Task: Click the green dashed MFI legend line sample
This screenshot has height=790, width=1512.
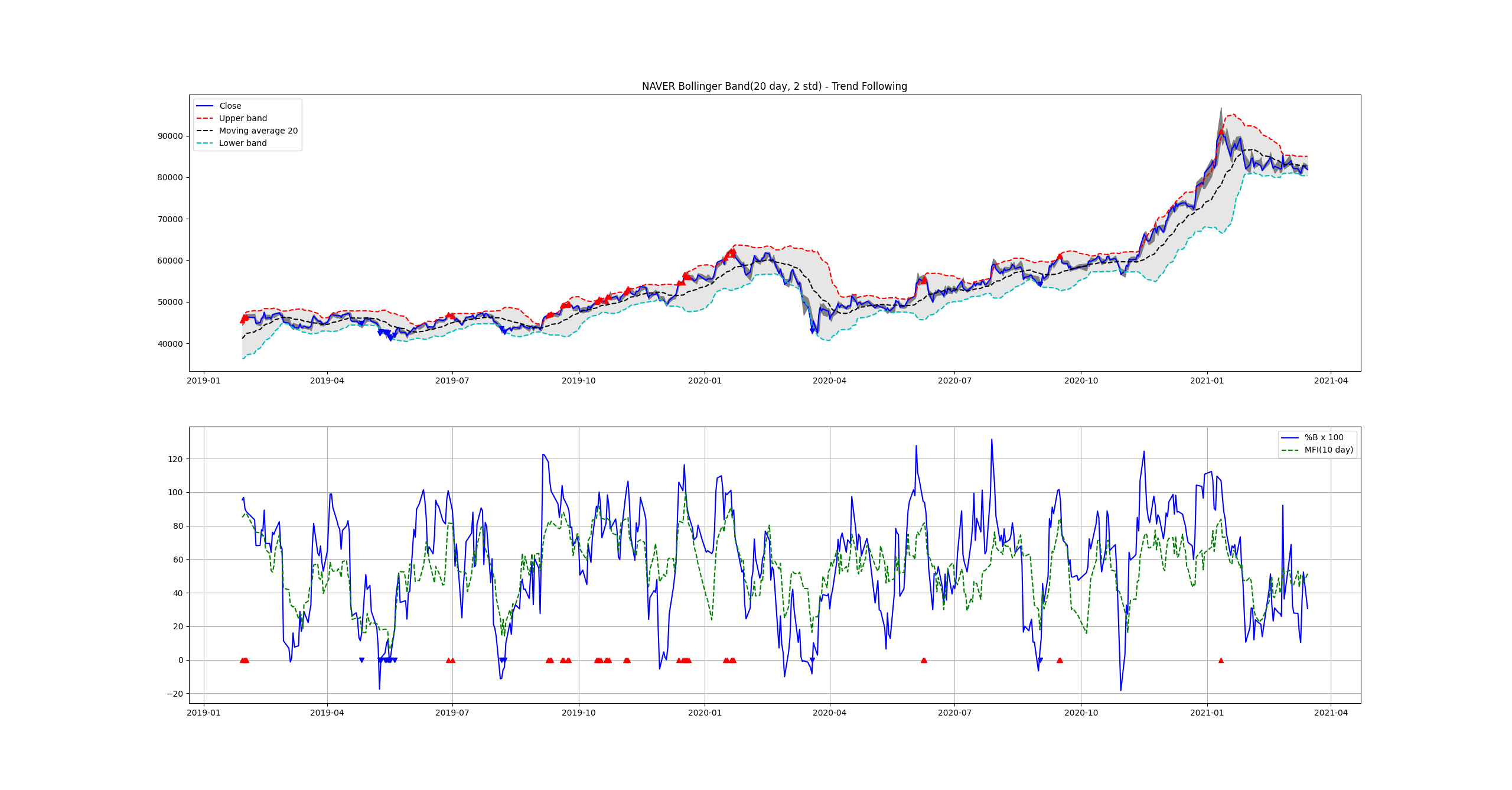Action: click(x=1290, y=450)
